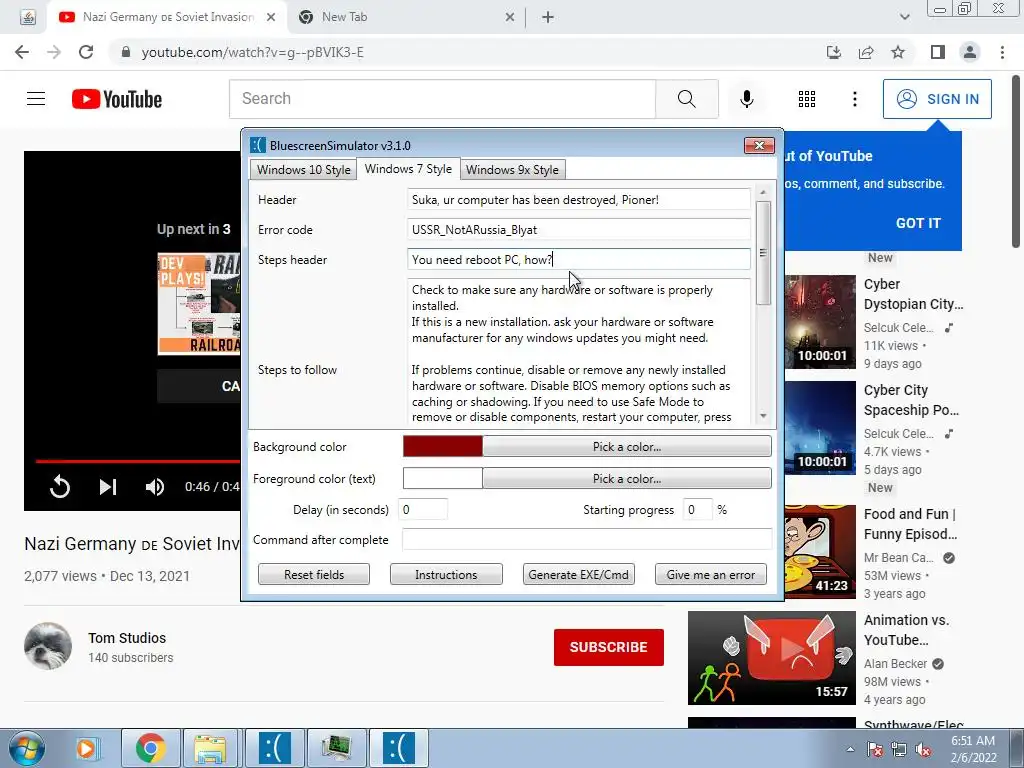The height and width of the screenshot is (768, 1024).
Task: Go back with browser back arrow
Action: 22,52
